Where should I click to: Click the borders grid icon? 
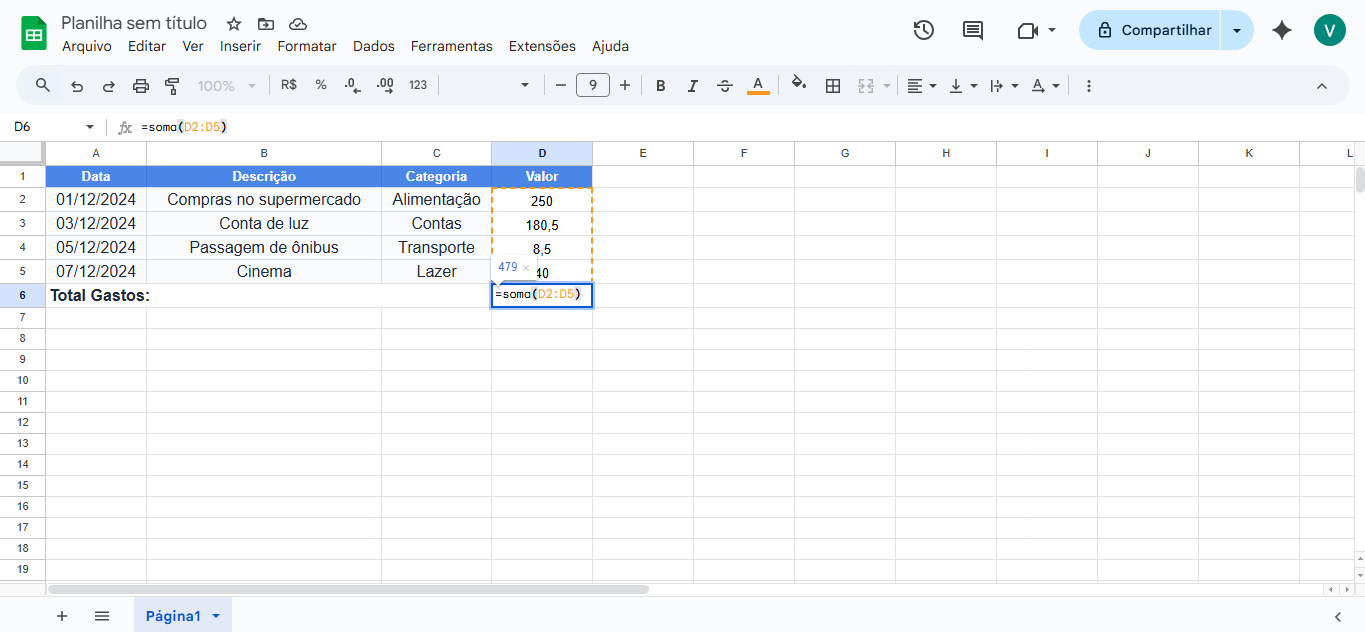pos(832,86)
